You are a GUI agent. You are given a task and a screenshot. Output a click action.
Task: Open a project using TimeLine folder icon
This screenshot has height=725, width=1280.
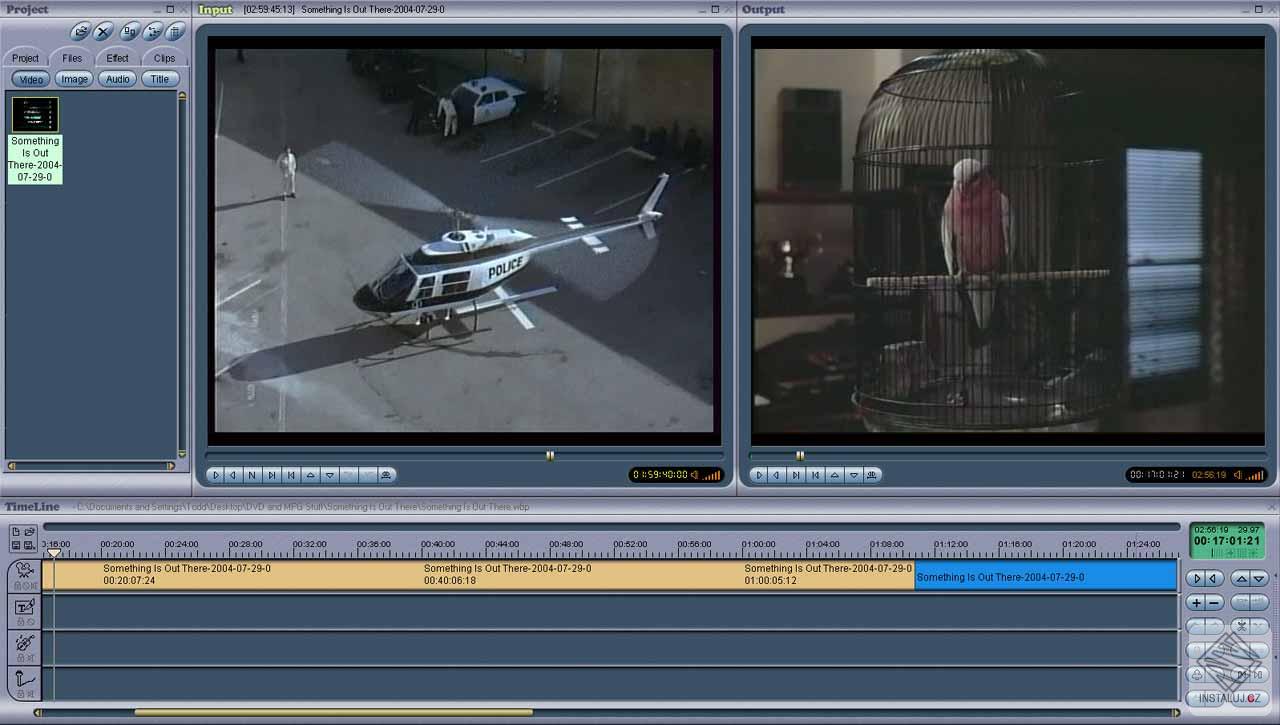(30, 532)
